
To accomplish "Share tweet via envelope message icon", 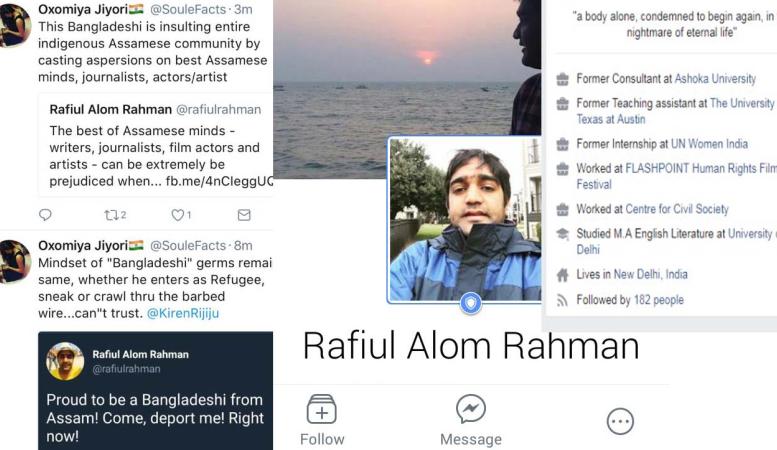I will pos(244,215).
